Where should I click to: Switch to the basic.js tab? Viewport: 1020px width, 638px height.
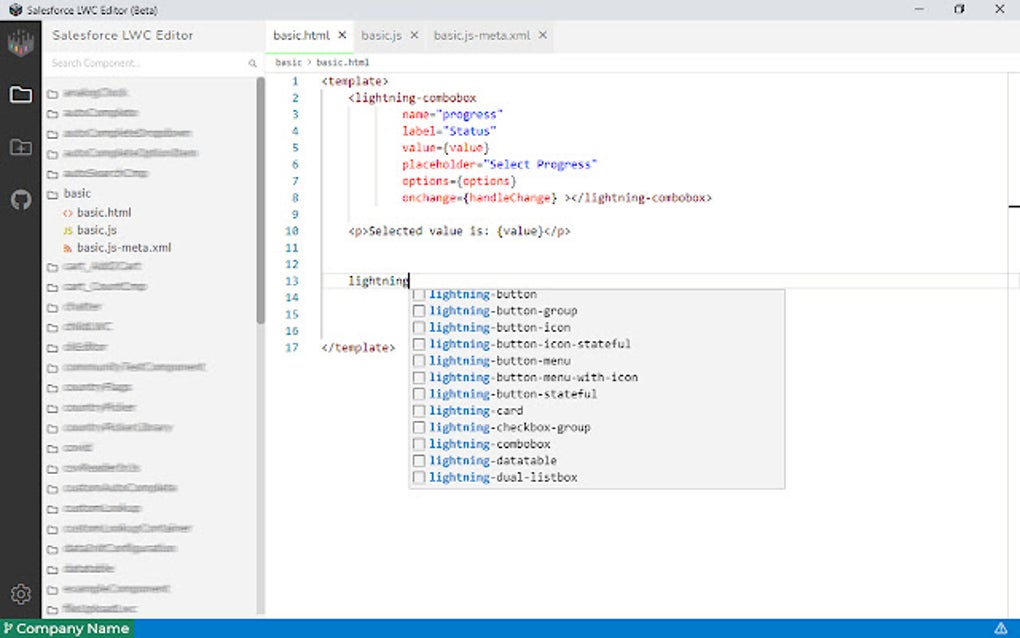point(380,35)
